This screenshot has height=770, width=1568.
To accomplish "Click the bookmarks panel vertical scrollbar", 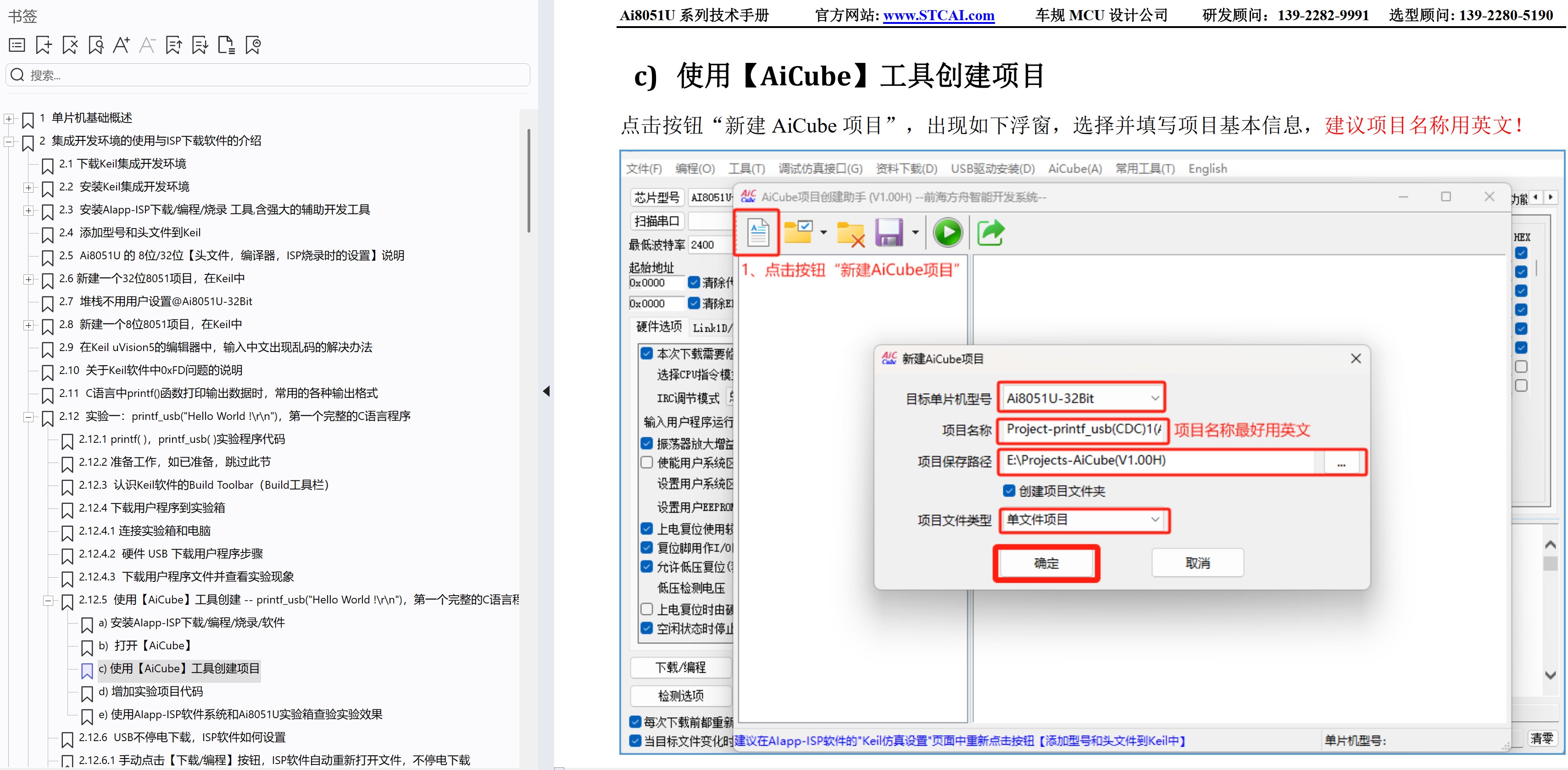I will click(x=528, y=180).
